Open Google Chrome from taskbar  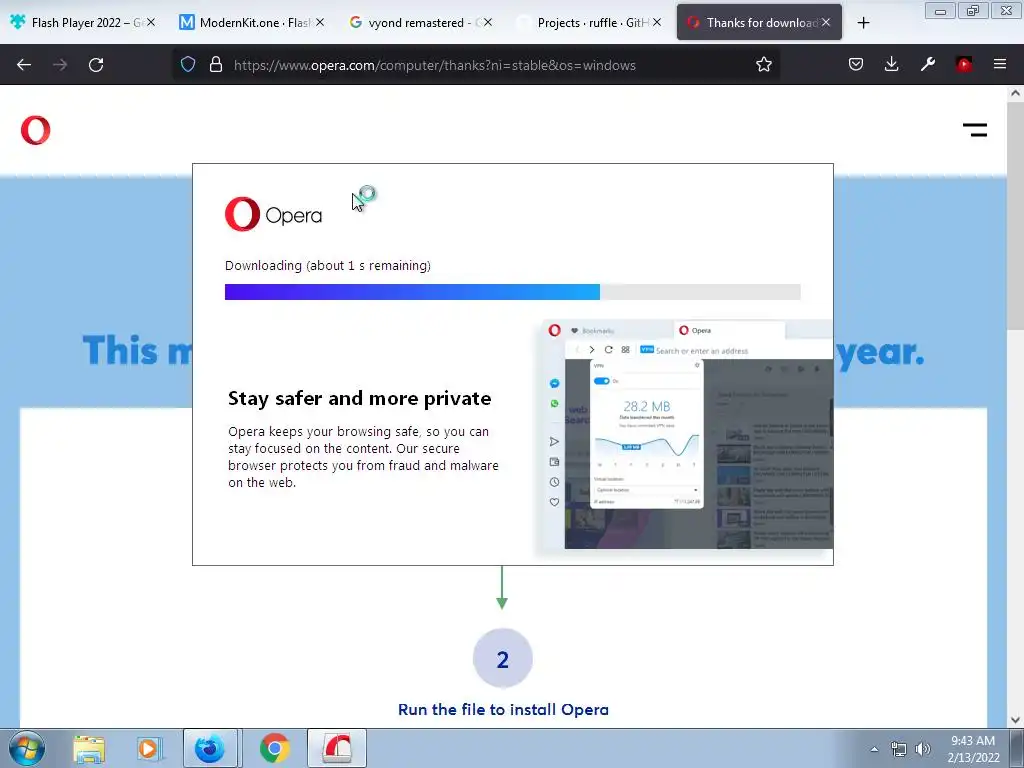[274, 748]
